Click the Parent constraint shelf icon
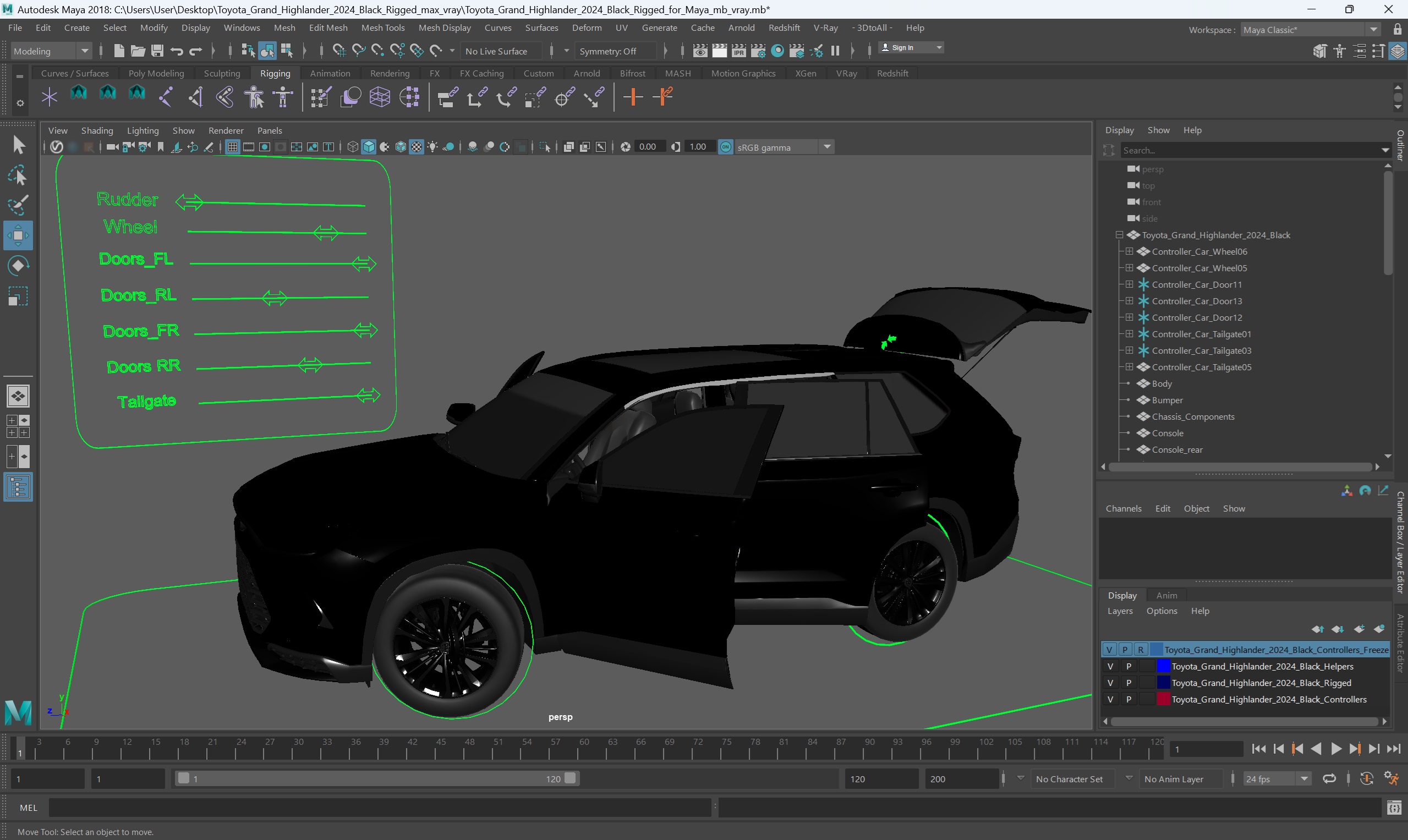The height and width of the screenshot is (840, 1408). (x=448, y=97)
